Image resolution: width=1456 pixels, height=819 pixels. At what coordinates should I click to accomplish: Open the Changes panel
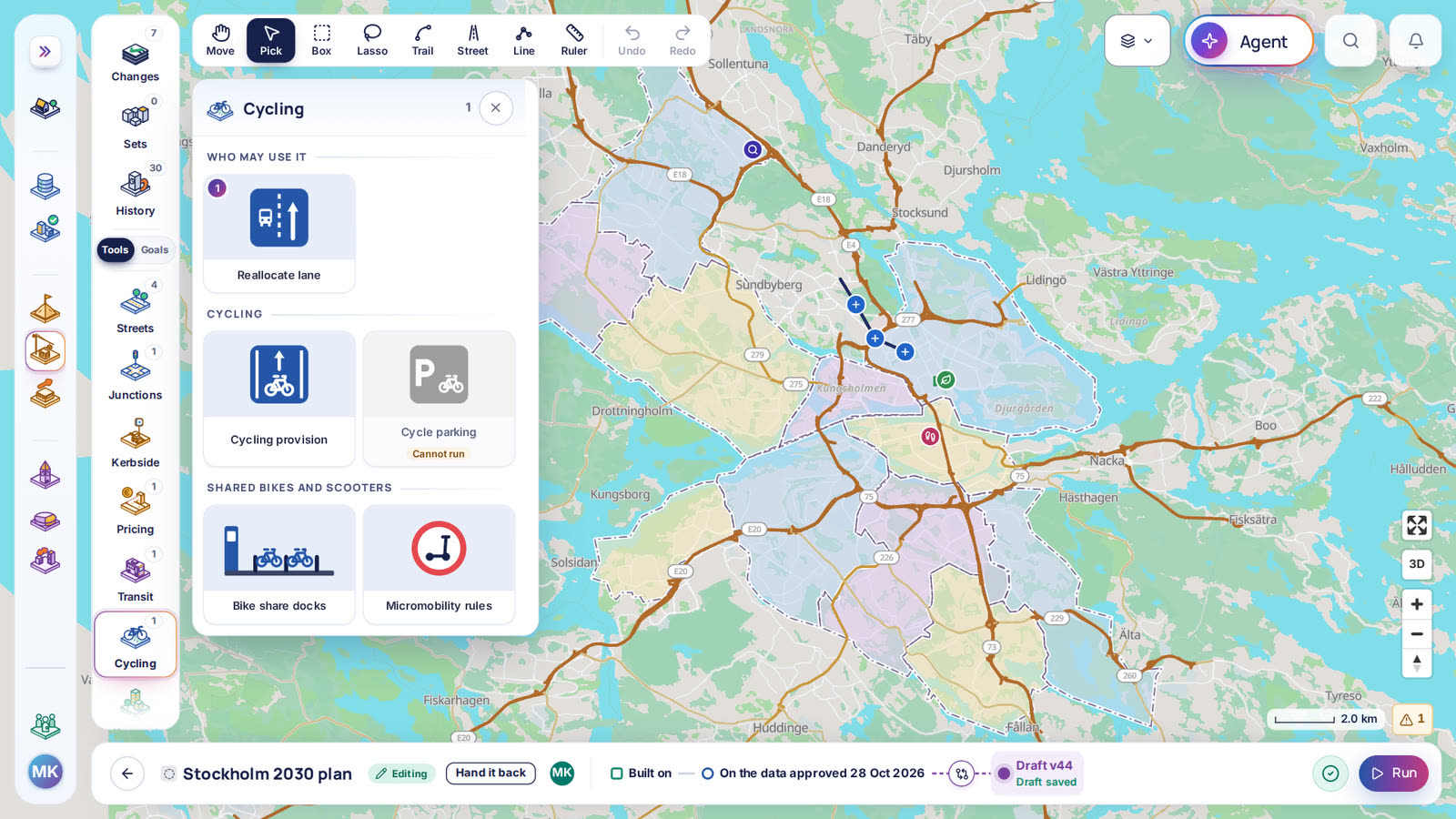click(136, 56)
